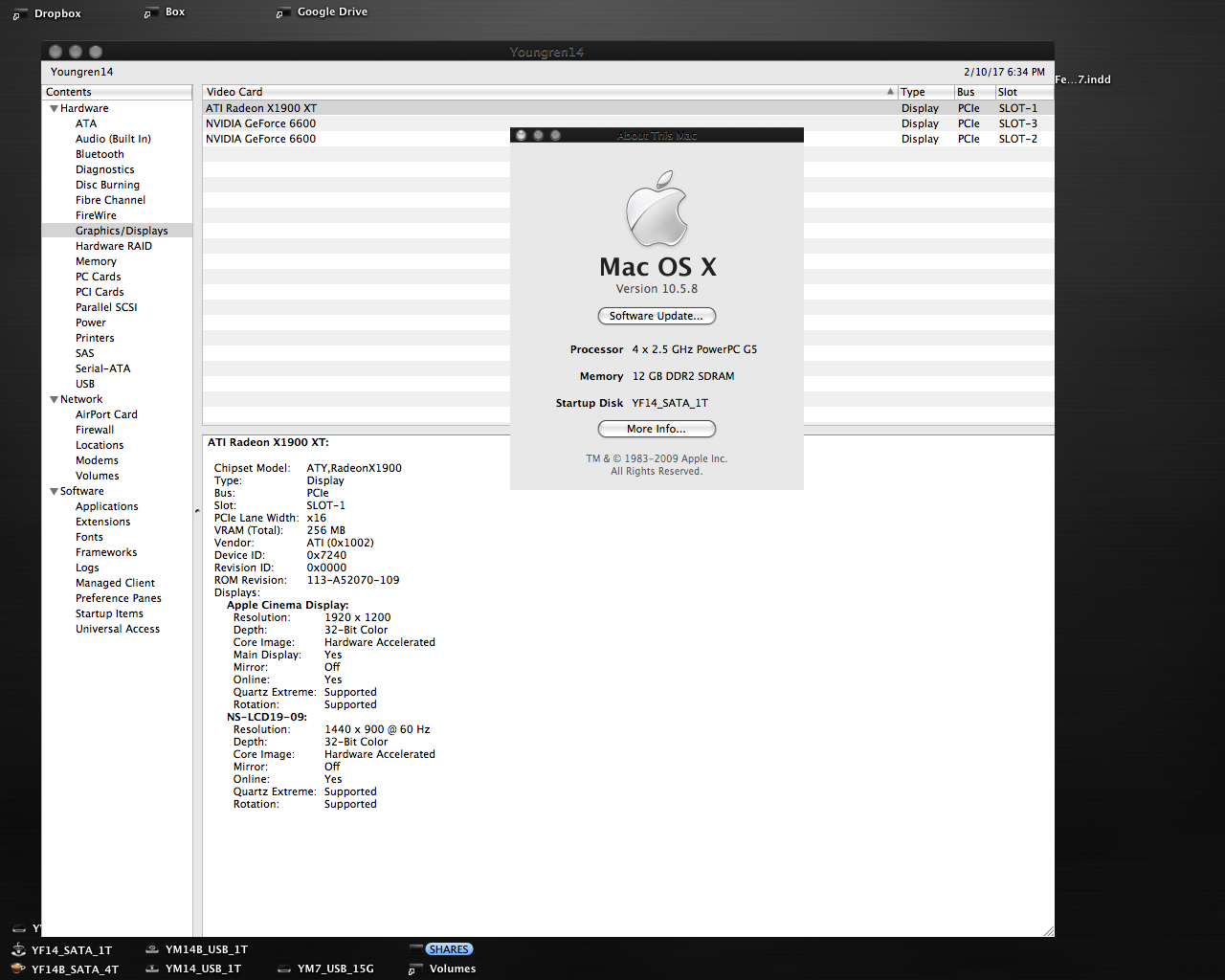Collapse the Software section triangle
Screen dimensions: 1225x980
click(55, 491)
